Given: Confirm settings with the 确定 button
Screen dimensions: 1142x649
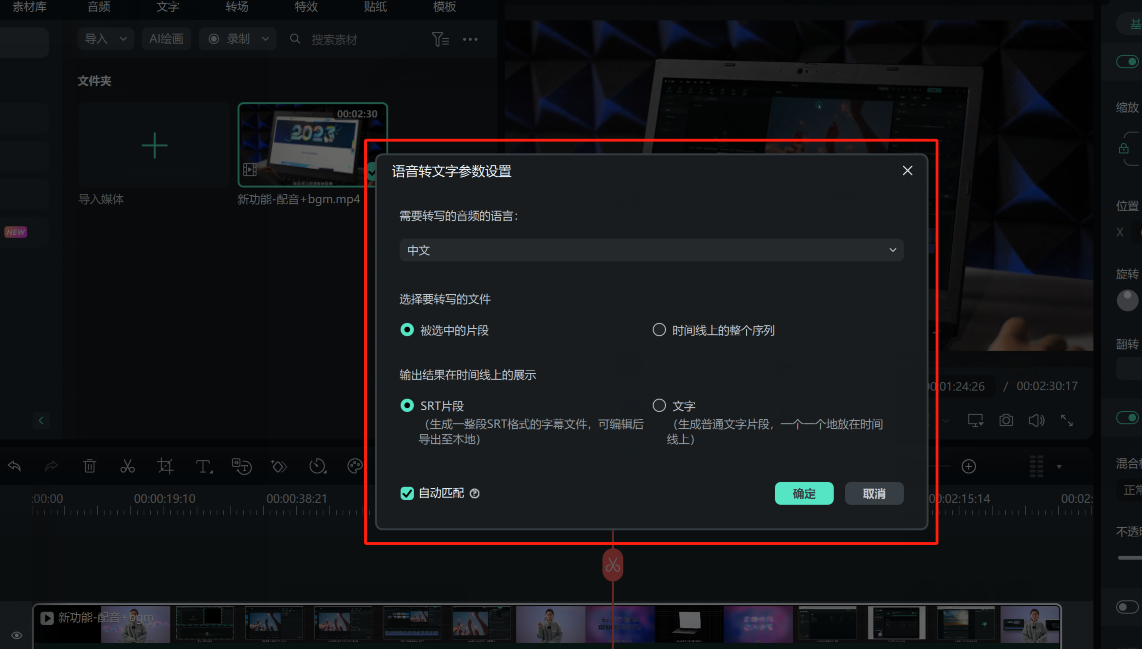Looking at the screenshot, I should coord(804,493).
